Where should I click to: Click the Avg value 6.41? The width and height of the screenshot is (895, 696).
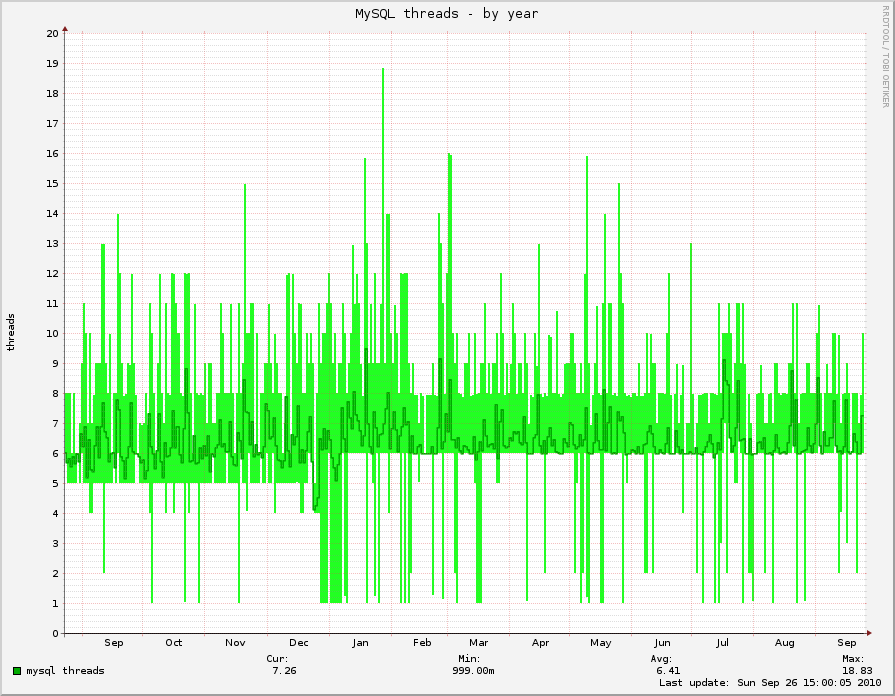coord(668,670)
